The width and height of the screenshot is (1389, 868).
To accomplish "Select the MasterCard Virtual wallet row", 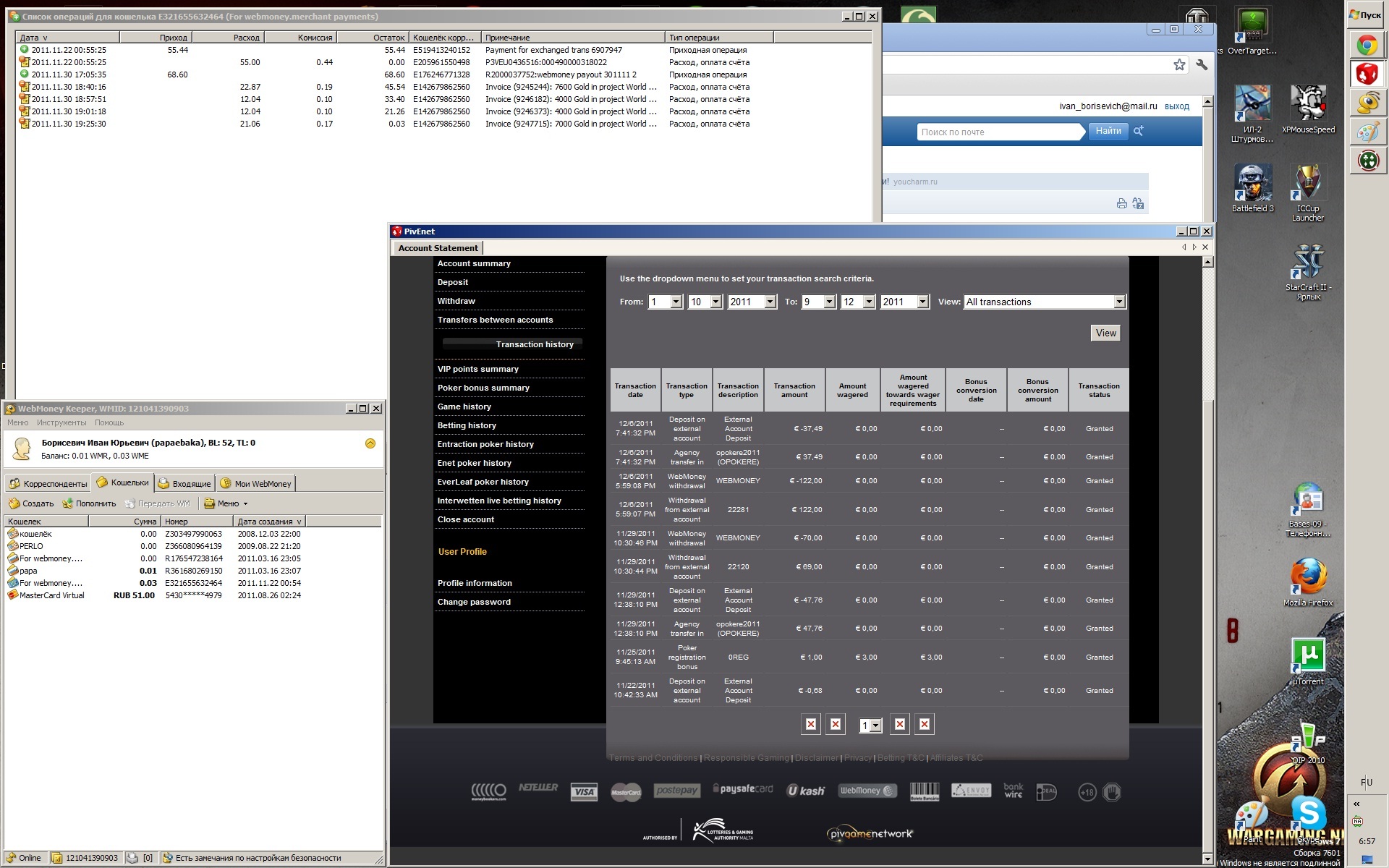I will (x=52, y=595).
